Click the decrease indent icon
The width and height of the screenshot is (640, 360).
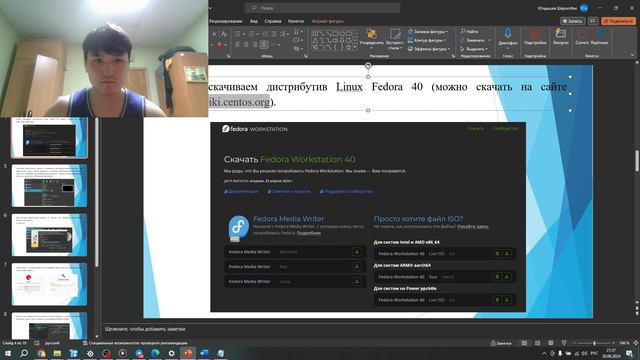[265, 34]
